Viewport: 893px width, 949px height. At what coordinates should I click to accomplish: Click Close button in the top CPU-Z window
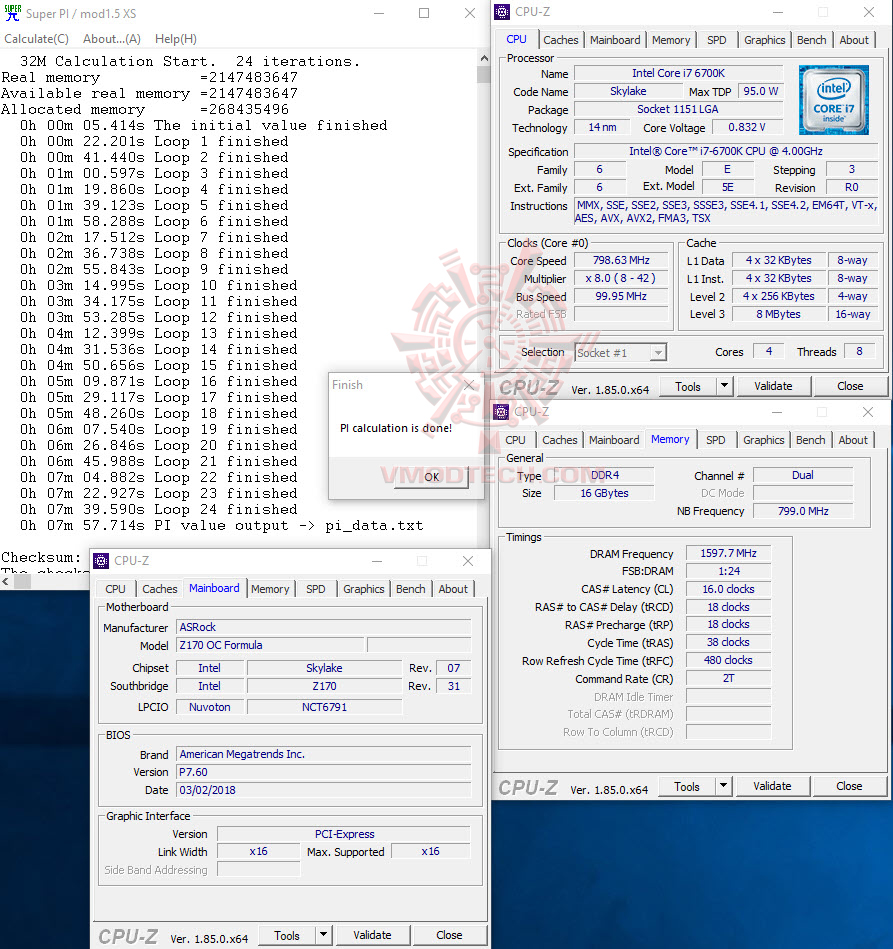pyautogui.click(x=850, y=386)
